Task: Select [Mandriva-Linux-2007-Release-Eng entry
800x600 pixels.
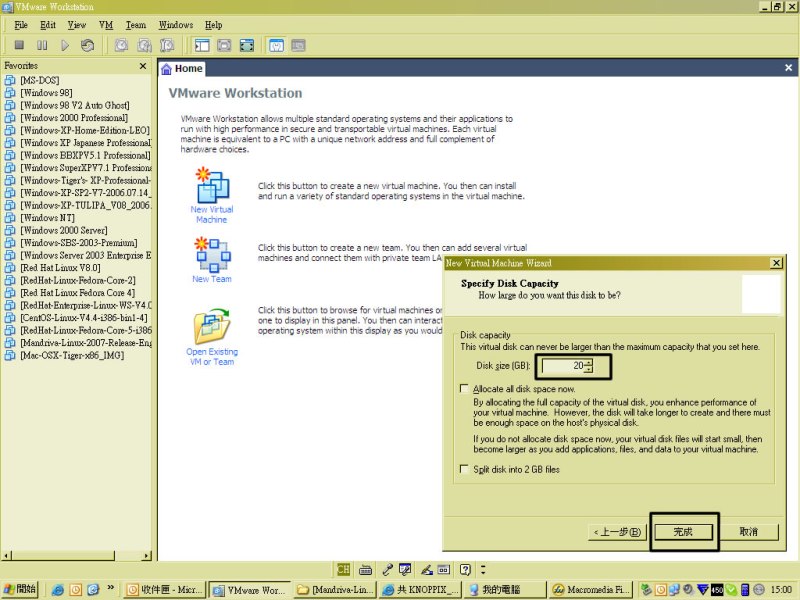Action: coord(86,343)
